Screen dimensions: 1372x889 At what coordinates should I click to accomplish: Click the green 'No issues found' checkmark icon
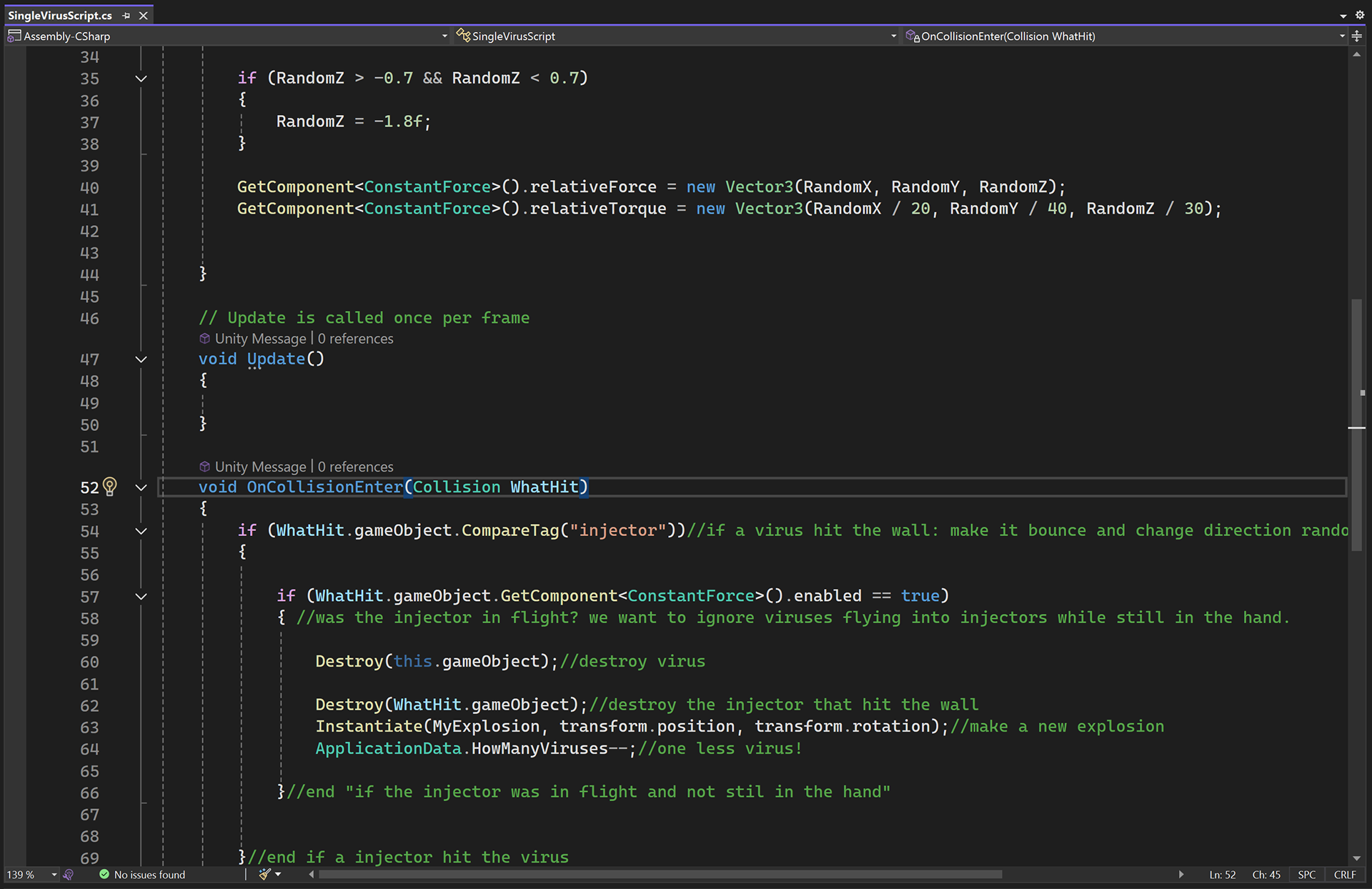click(104, 874)
